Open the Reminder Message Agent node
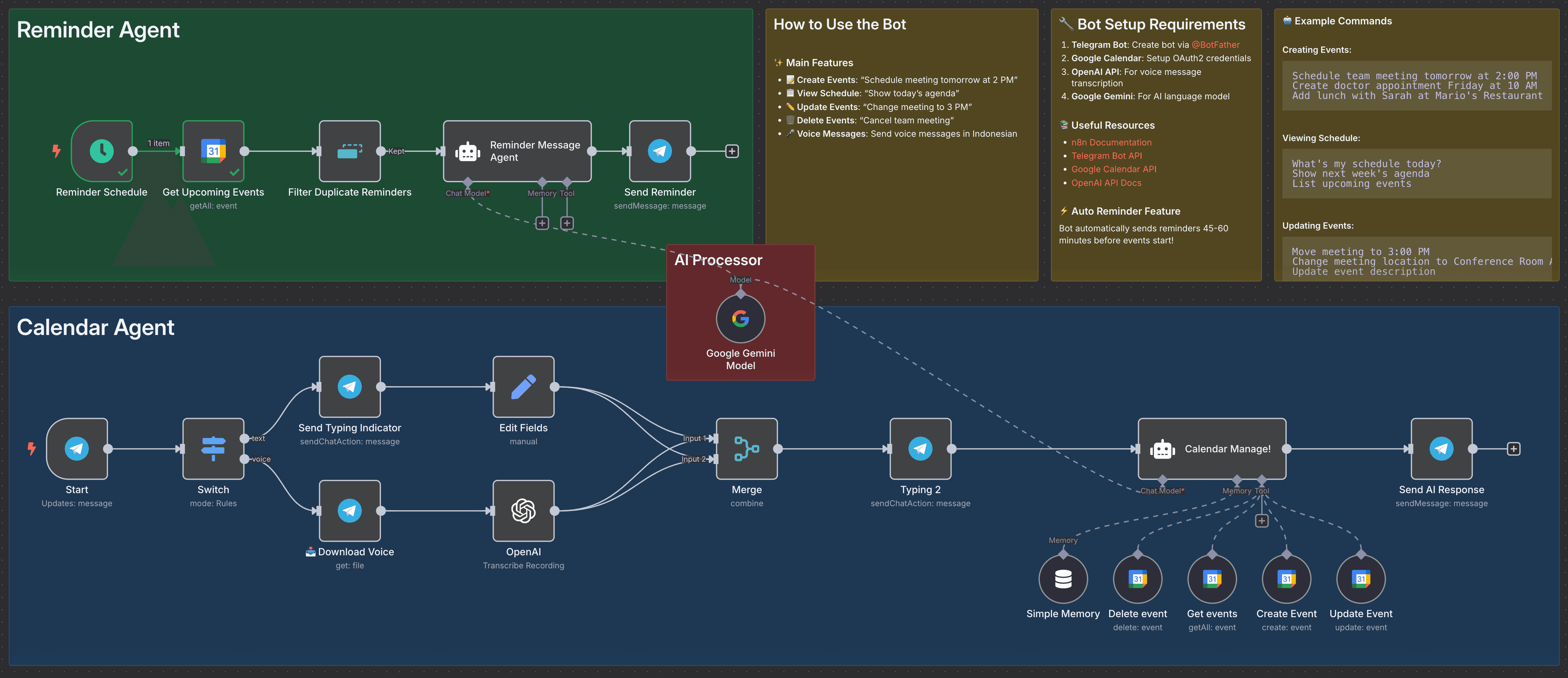1568x678 pixels. pos(517,151)
